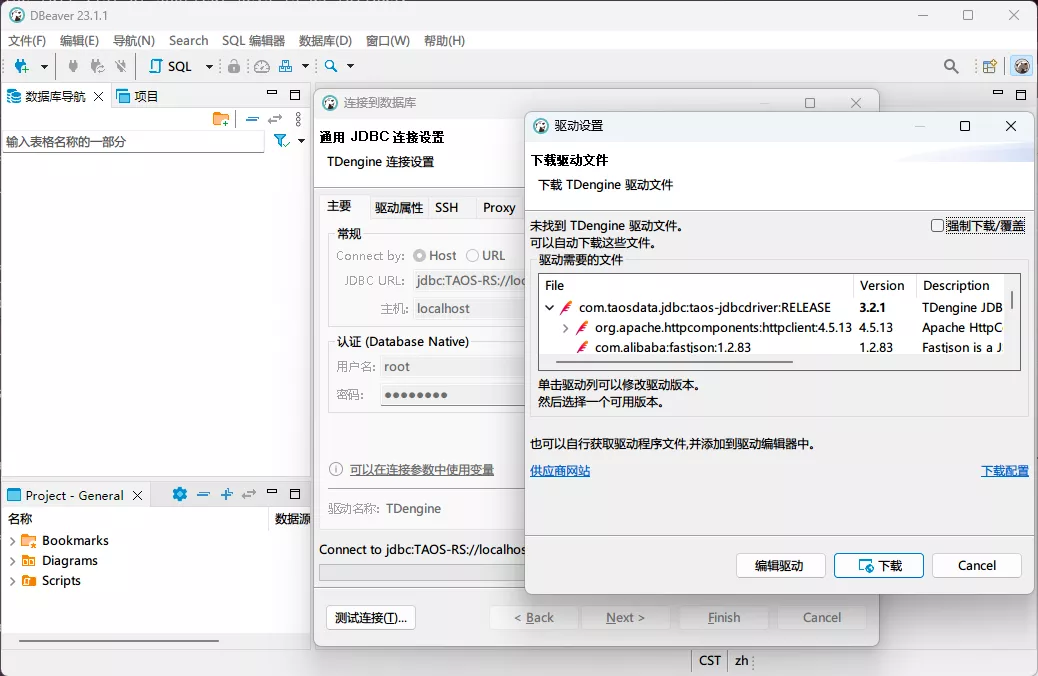Open the SQL editor toolbar button
The height and width of the screenshot is (676, 1038).
pos(171,66)
